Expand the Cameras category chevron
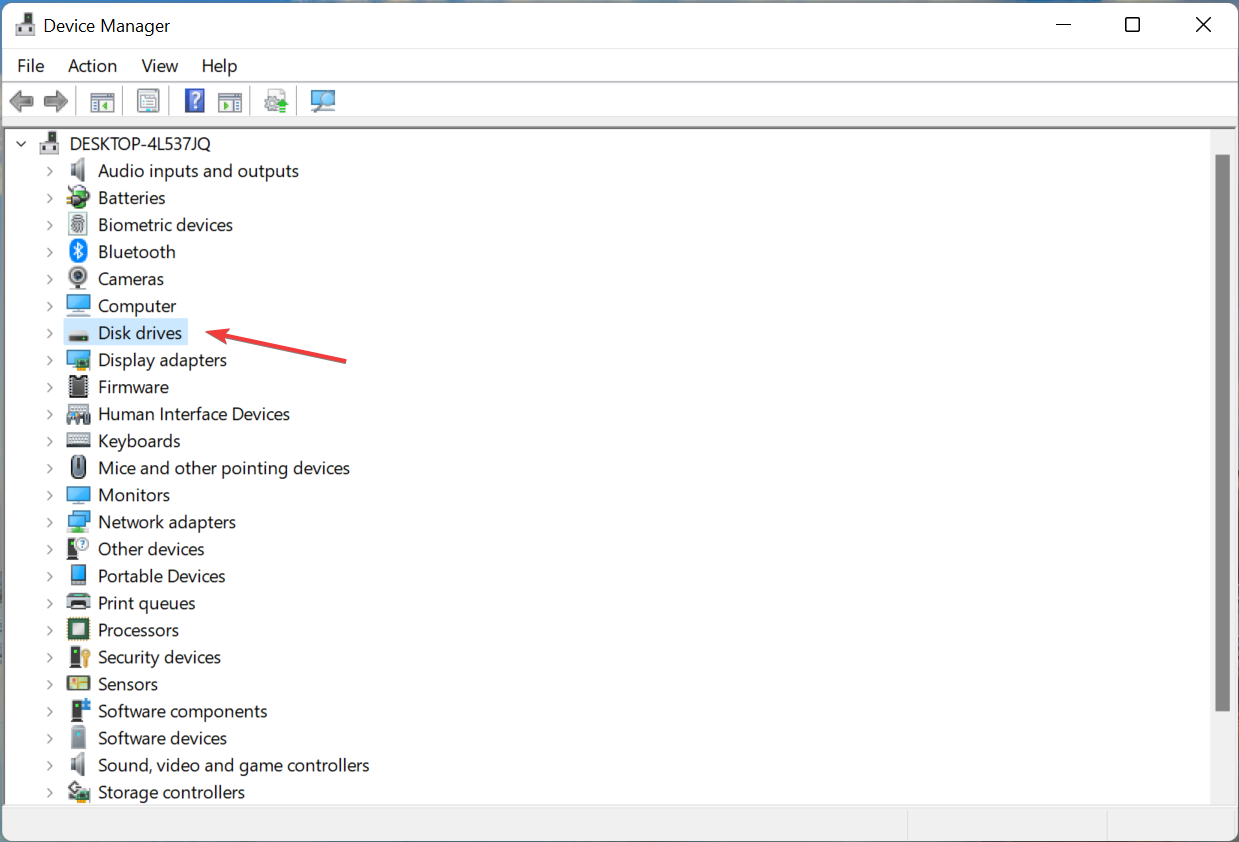1239x842 pixels. [49, 279]
